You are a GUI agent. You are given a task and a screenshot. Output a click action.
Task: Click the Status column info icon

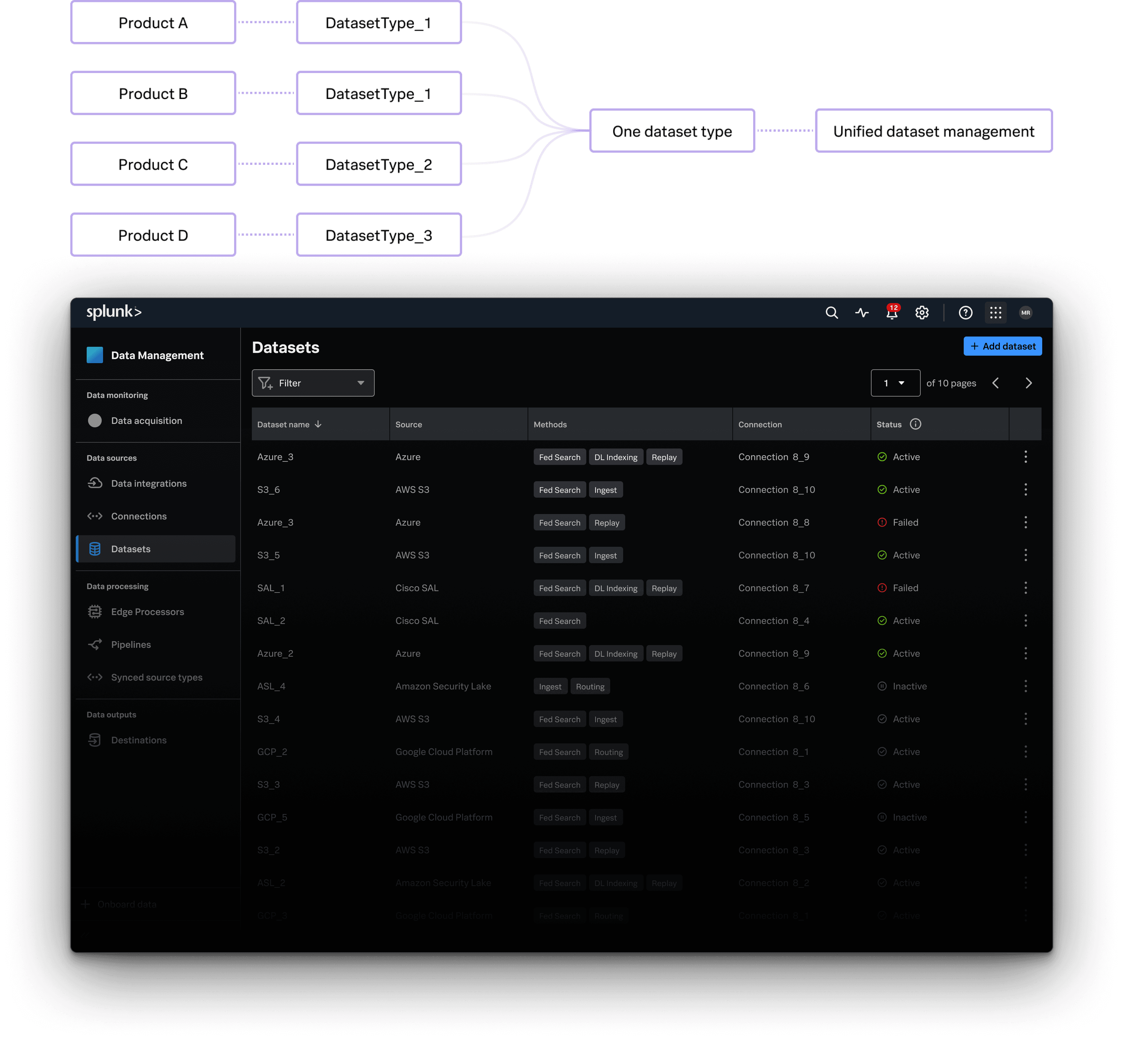pyautogui.click(x=915, y=424)
